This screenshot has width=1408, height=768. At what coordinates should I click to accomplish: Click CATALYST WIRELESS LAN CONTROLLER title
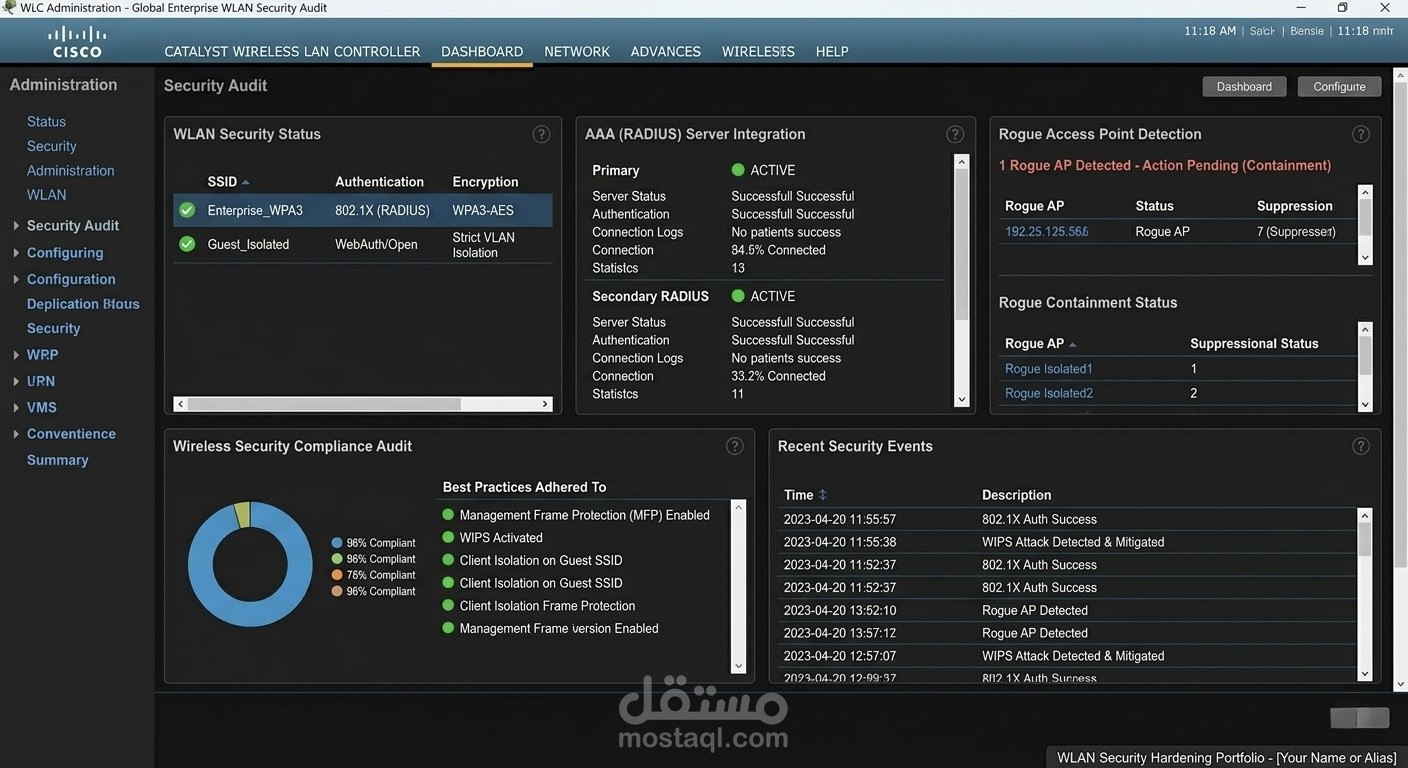(292, 52)
